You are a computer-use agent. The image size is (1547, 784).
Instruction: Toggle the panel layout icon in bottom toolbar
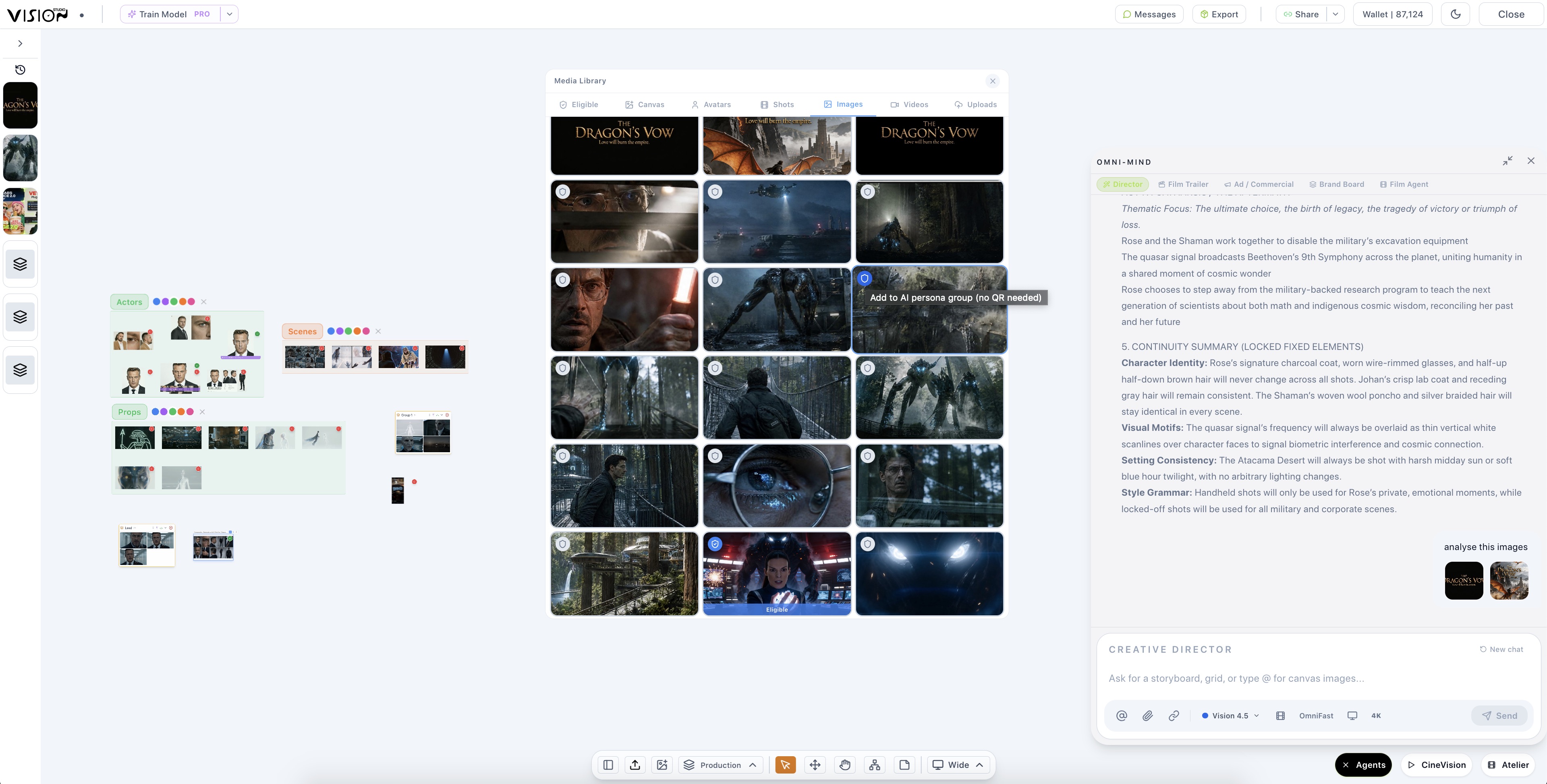[x=608, y=765]
